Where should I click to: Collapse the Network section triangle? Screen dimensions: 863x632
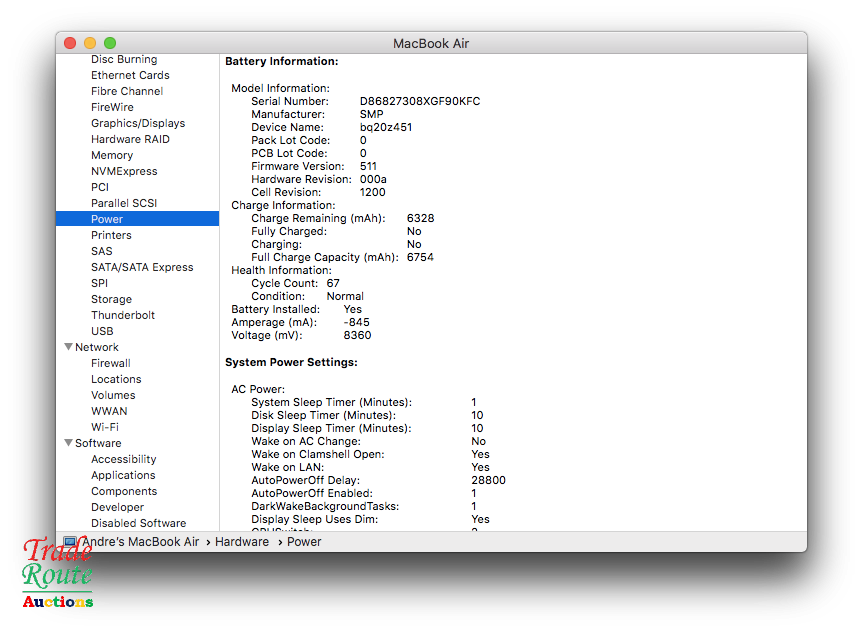click(67, 347)
